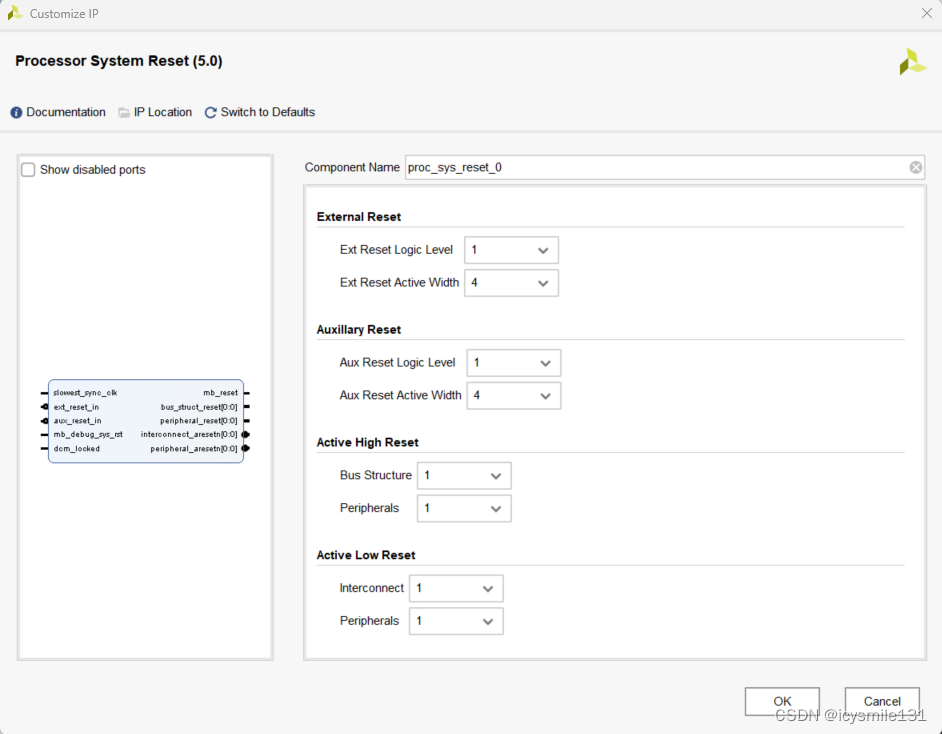This screenshot has width=942, height=734.
Task: Click the interconnect_aresetn[0:0] port label
Action: [x=189, y=434]
